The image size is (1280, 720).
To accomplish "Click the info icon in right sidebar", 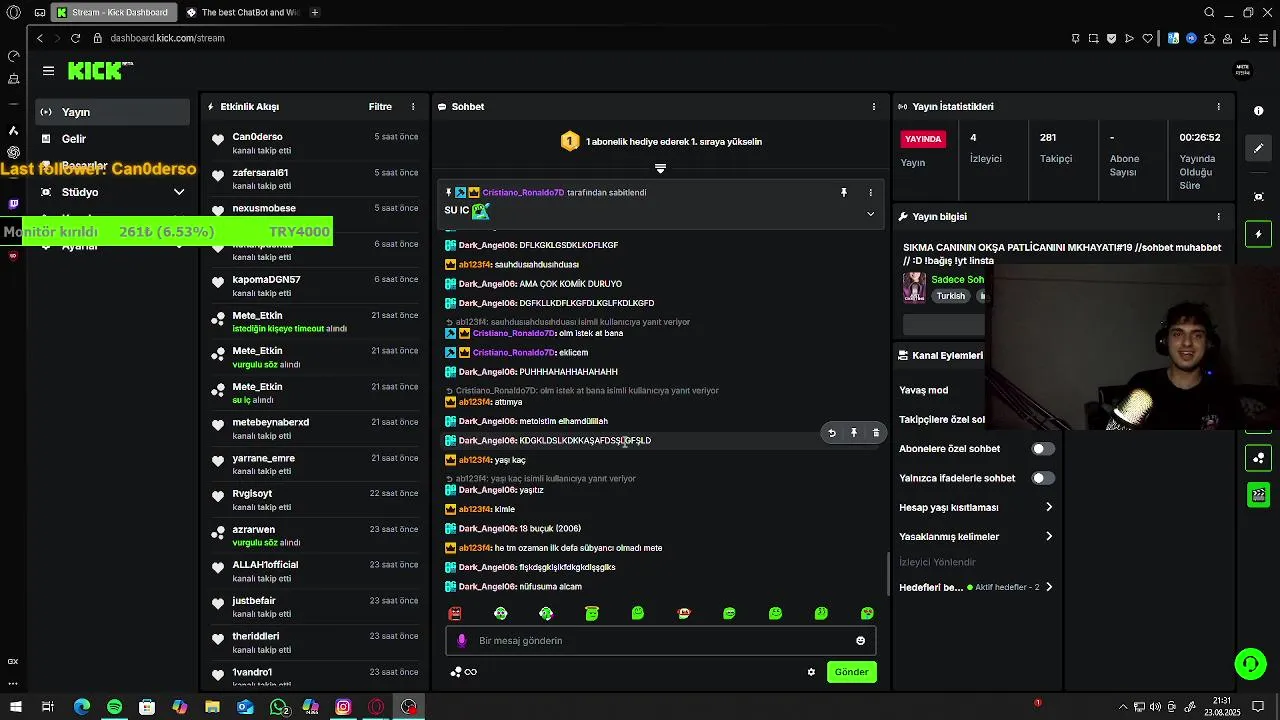I will [x=1259, y=111].
